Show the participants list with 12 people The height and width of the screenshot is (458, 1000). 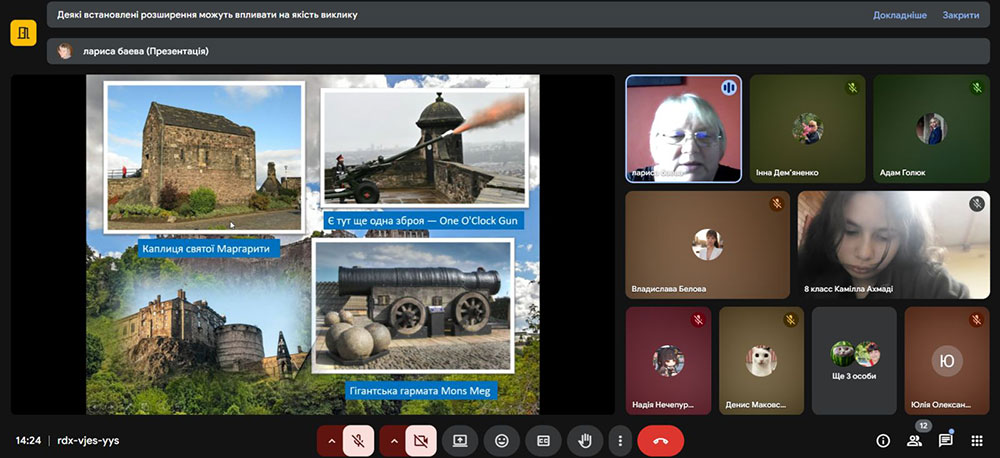913,440
